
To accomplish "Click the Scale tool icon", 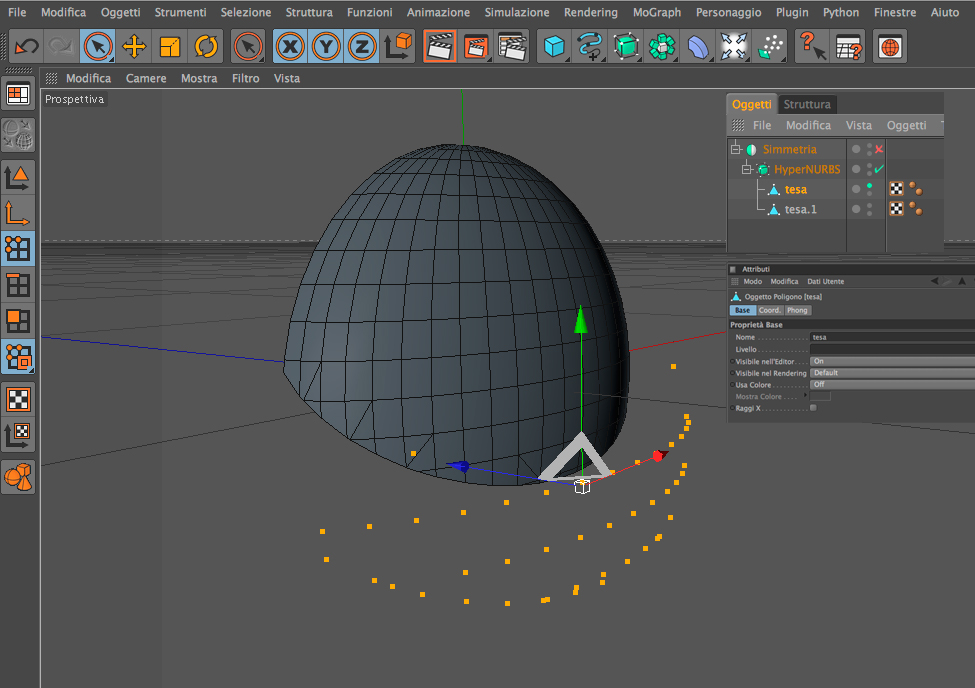I will click(x=170, y=46).
